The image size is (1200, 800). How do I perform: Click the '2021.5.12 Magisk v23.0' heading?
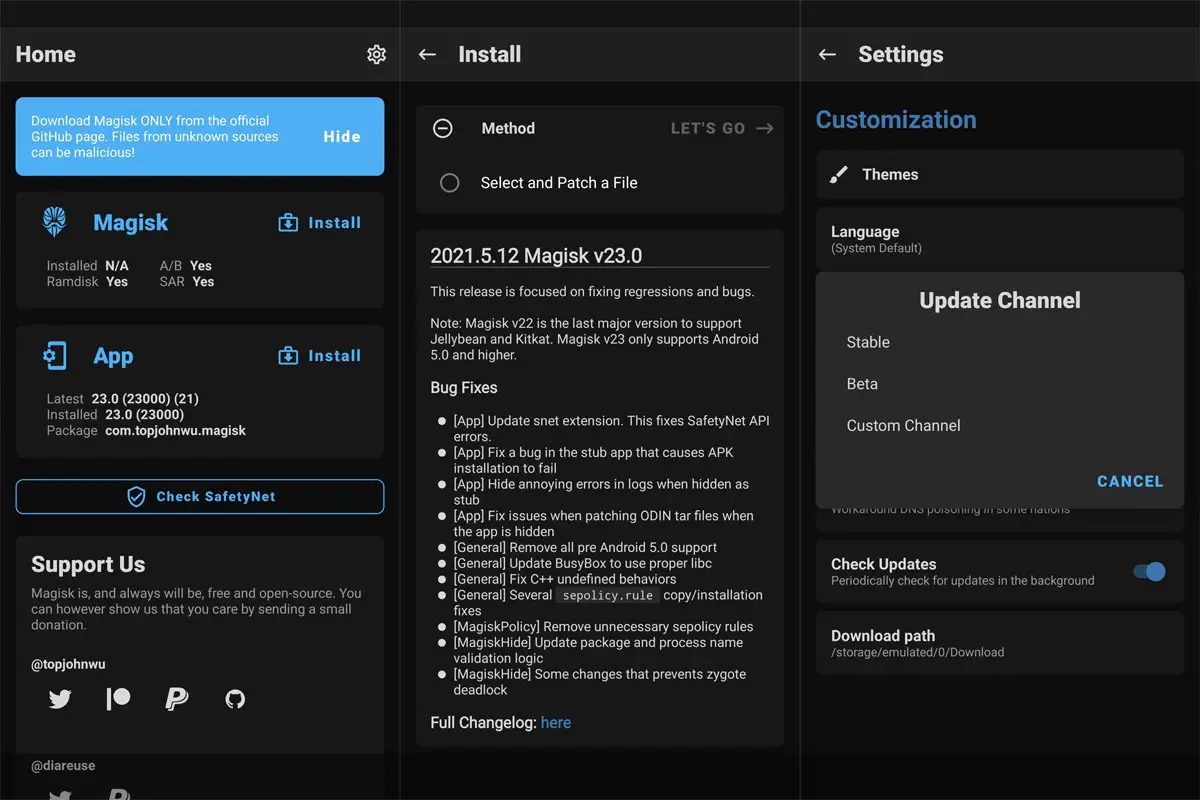(536, 255)
